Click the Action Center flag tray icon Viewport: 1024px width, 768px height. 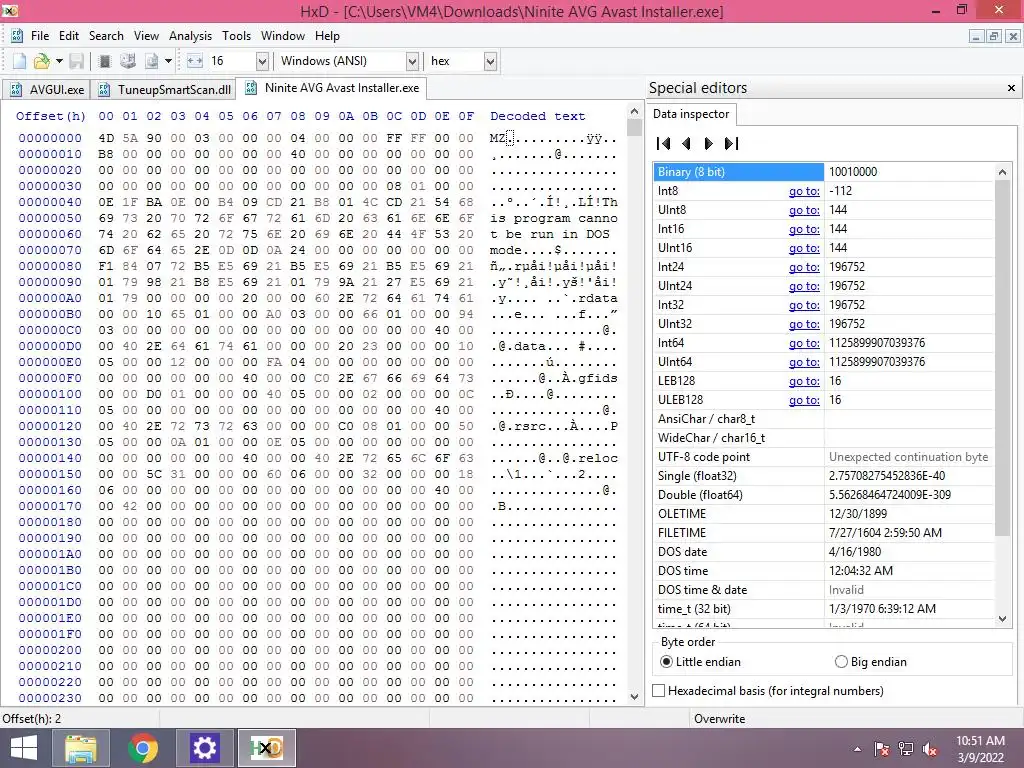881,749
